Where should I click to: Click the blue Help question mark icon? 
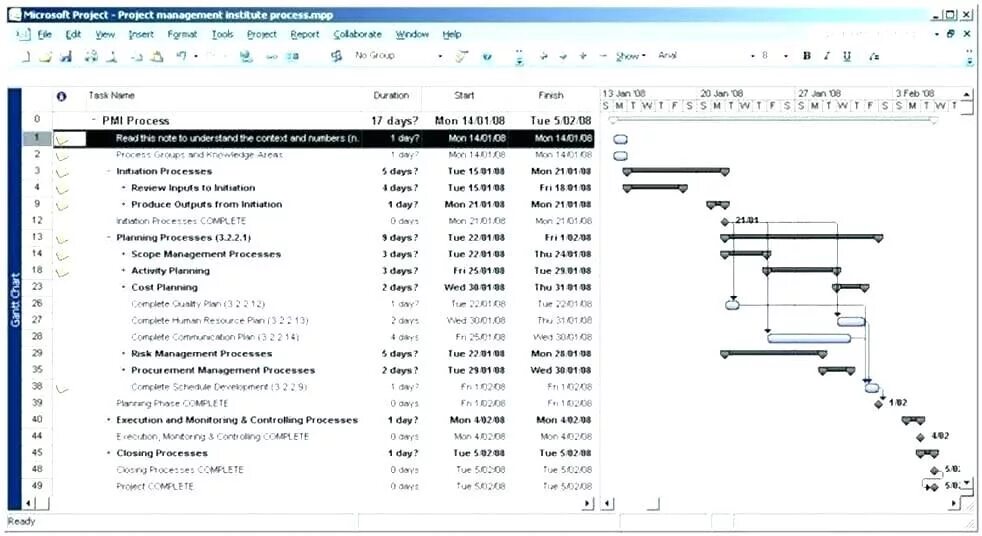pos(487,57)
